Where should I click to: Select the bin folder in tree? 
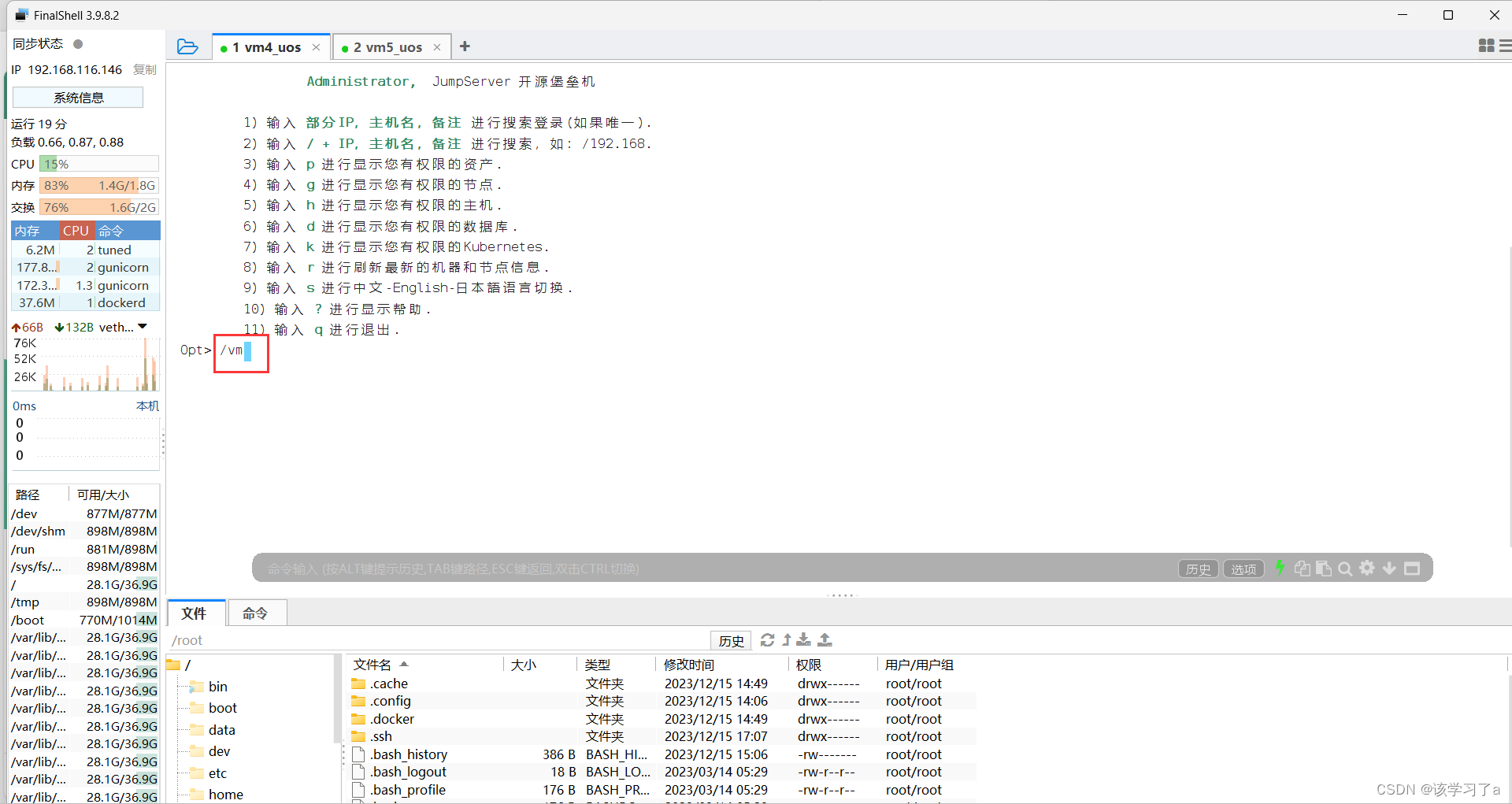point(209,687)
